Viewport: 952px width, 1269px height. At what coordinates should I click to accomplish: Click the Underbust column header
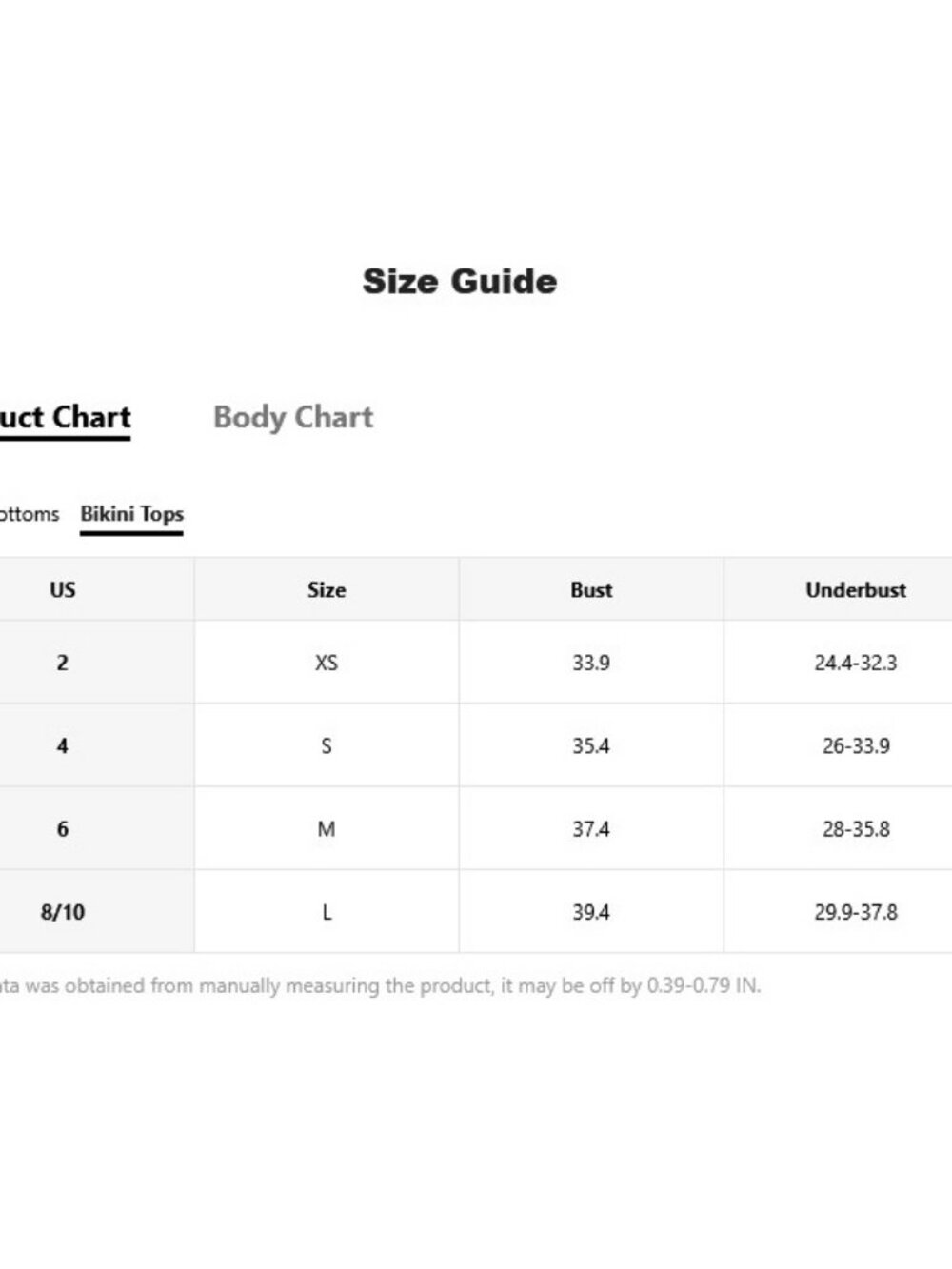pyautogui.click(x=856, y=589)
